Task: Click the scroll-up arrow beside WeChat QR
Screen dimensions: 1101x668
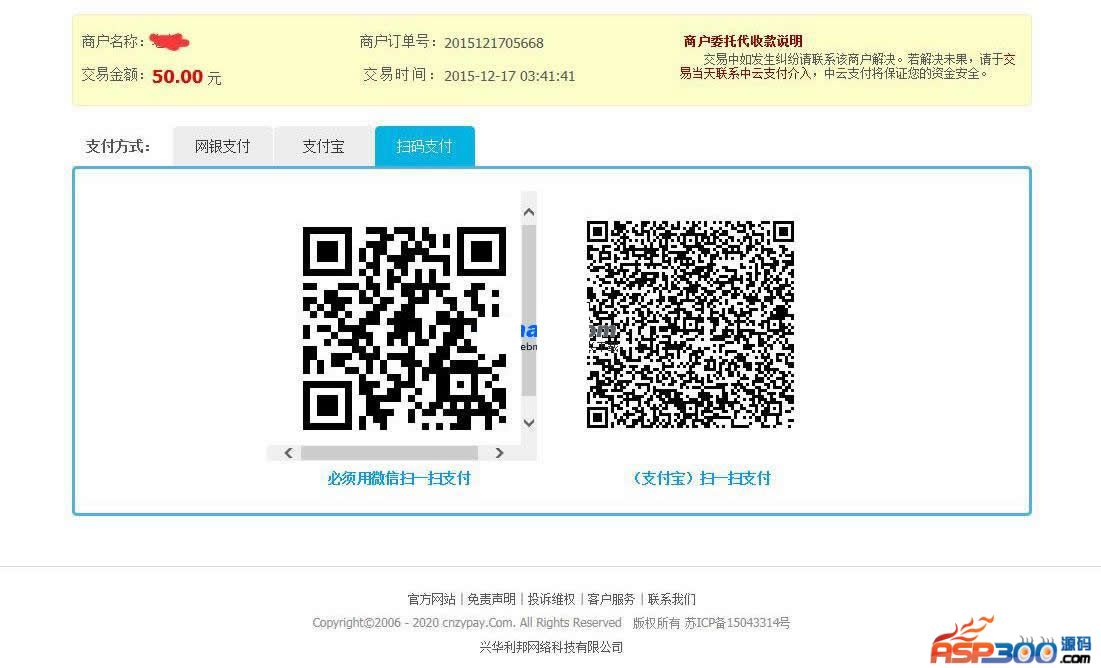Action: click(x=529, y=211)
